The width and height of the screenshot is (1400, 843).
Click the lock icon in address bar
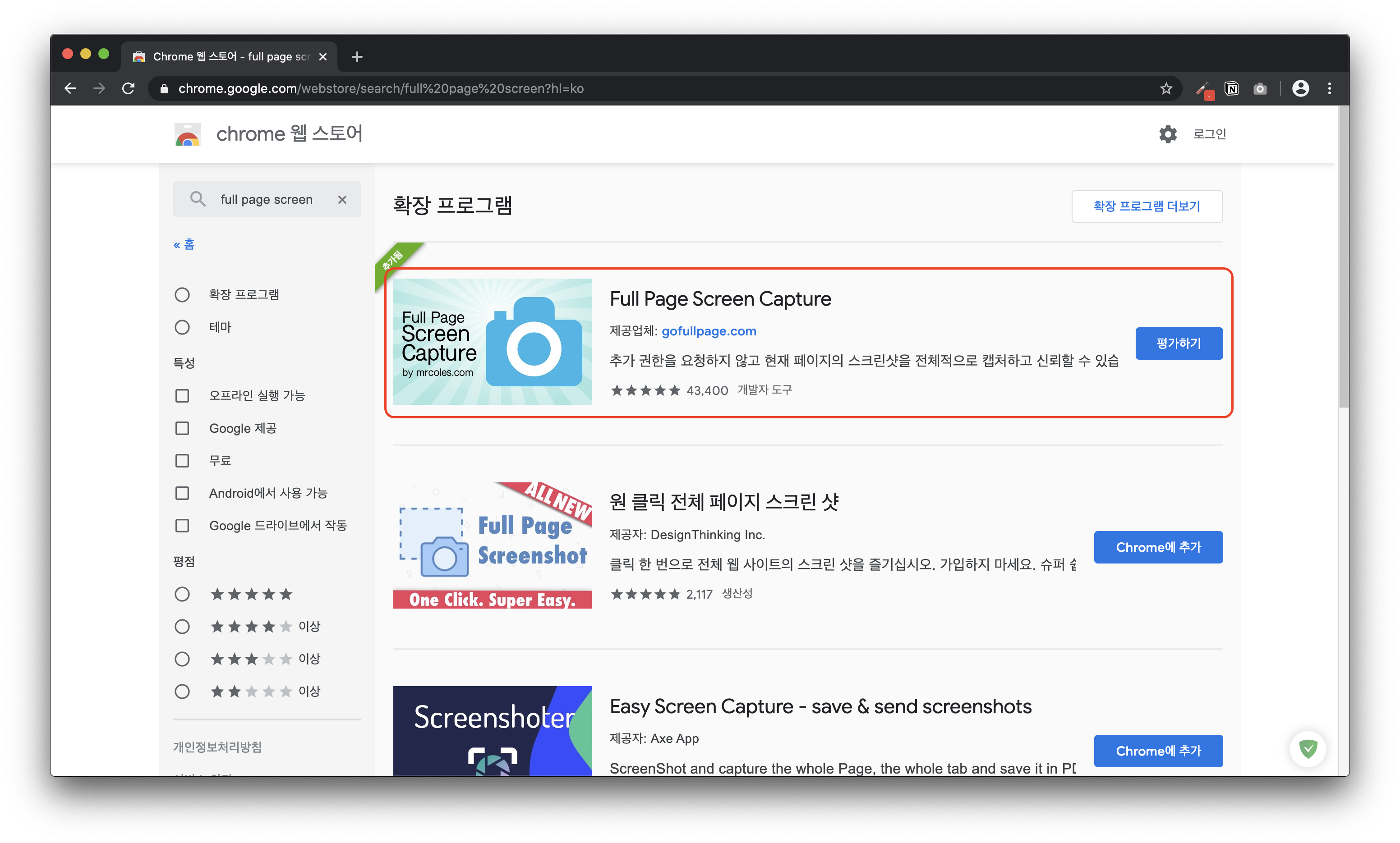(164, 89)
